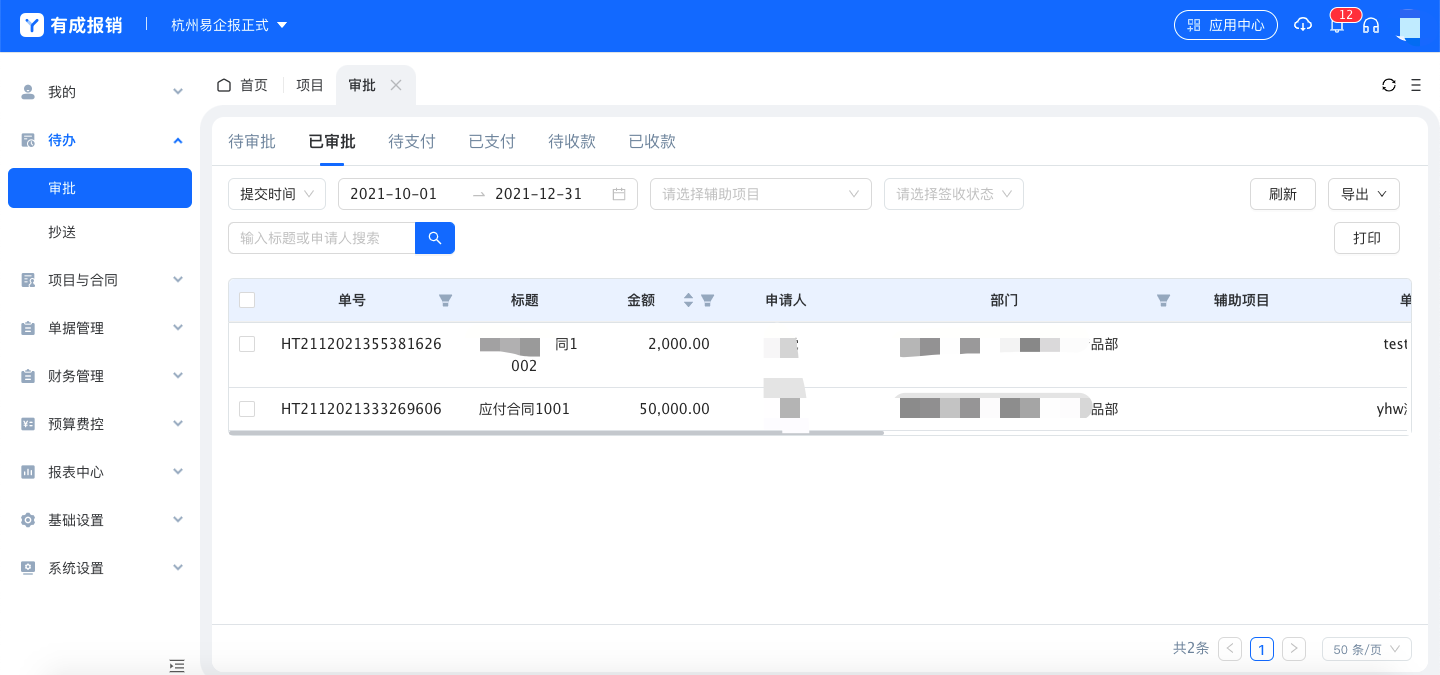Click the search magnifier button
The height and width of the screenshot is (675, 1440).
coord(435,238)
